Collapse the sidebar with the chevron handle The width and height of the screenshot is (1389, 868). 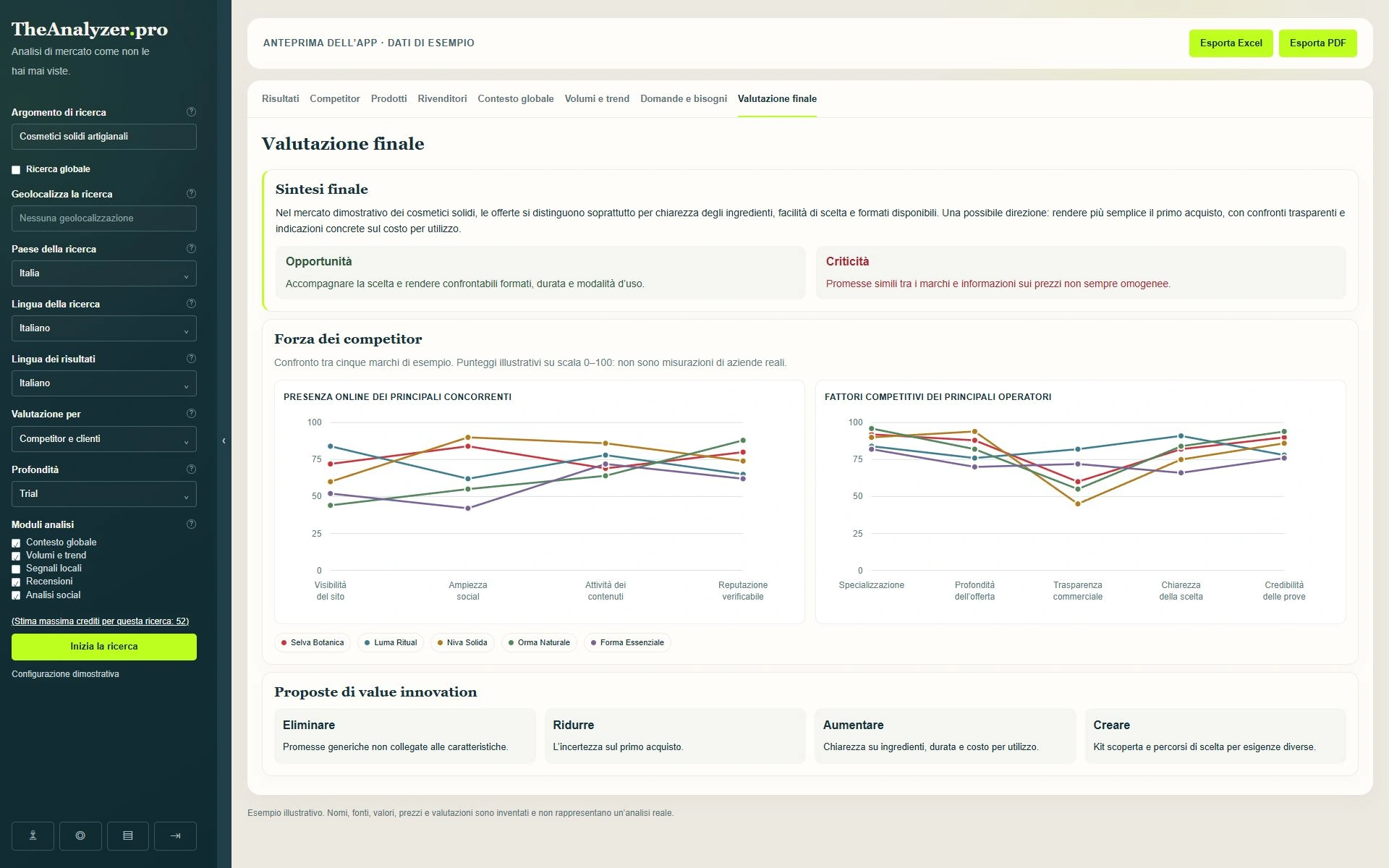pos(224,441)
